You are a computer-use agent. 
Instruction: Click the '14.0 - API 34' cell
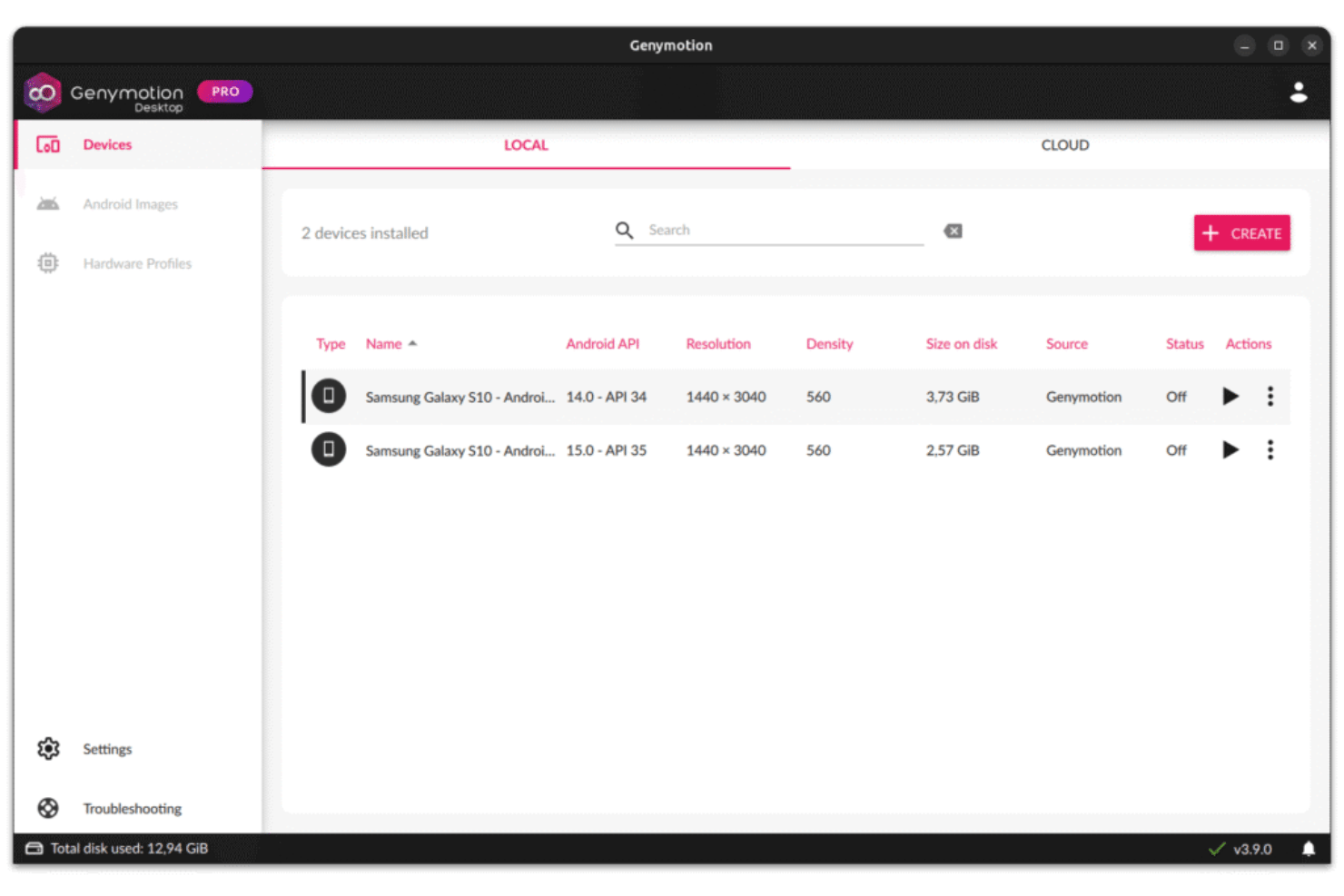point(606,397)
